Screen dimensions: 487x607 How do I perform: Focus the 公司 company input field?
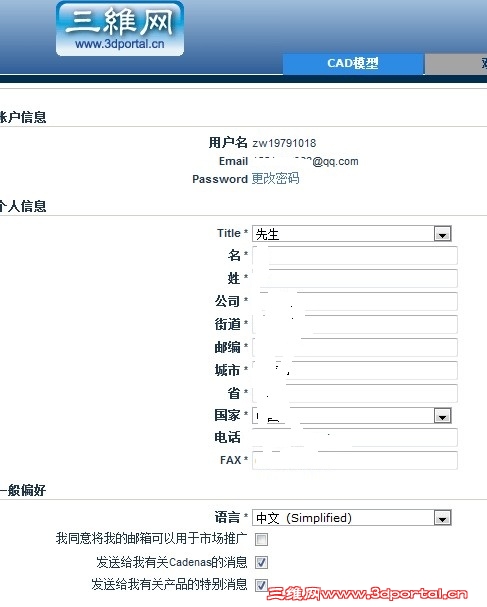[x=355, y=301]
